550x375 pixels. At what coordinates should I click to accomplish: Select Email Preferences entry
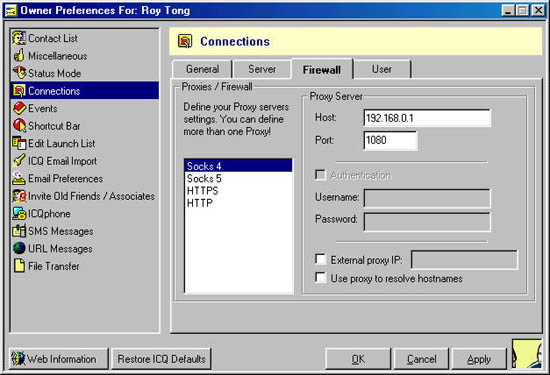point(66,178)
